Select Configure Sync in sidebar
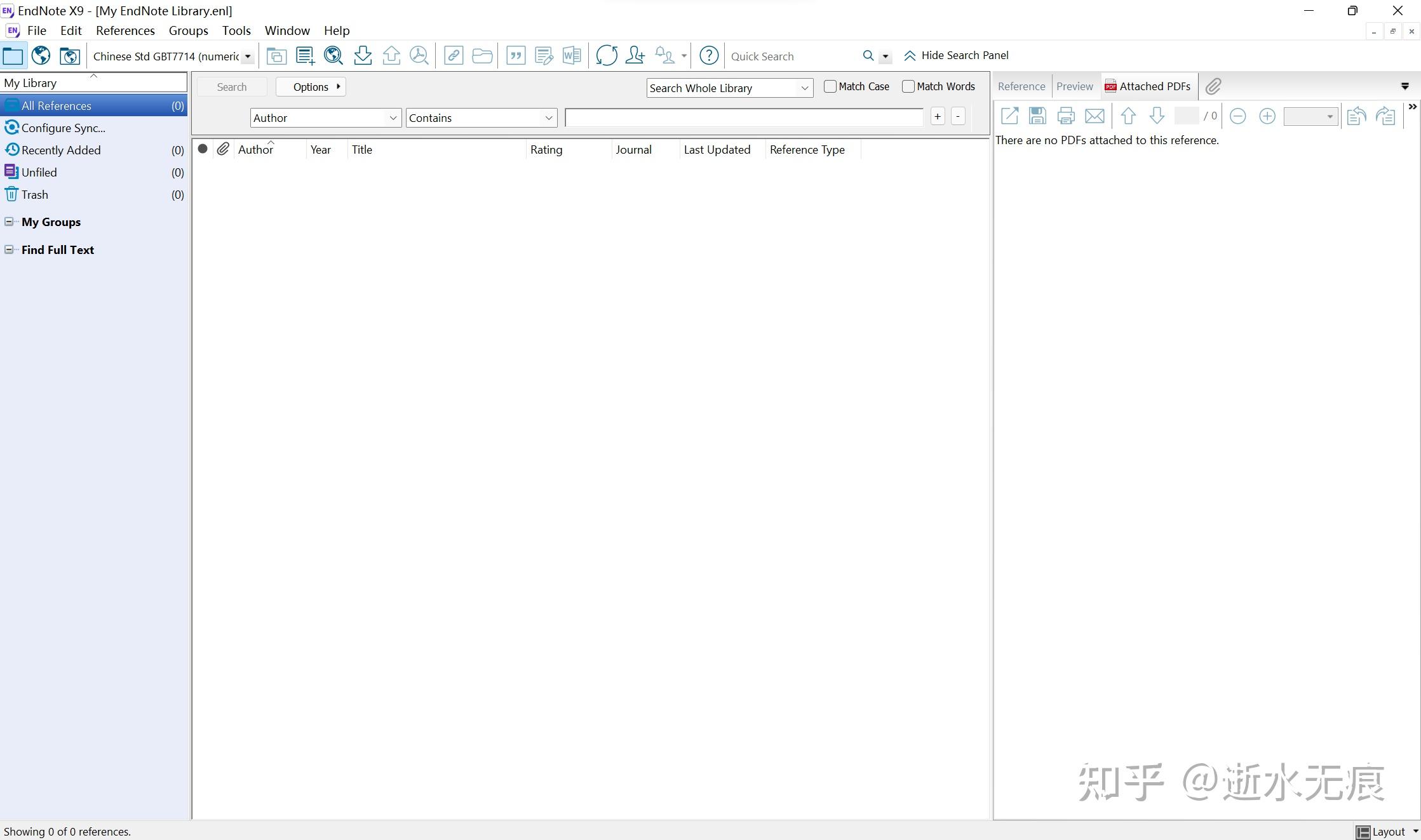This screenshot has height=840, width=1421. (x=93, y=128)
